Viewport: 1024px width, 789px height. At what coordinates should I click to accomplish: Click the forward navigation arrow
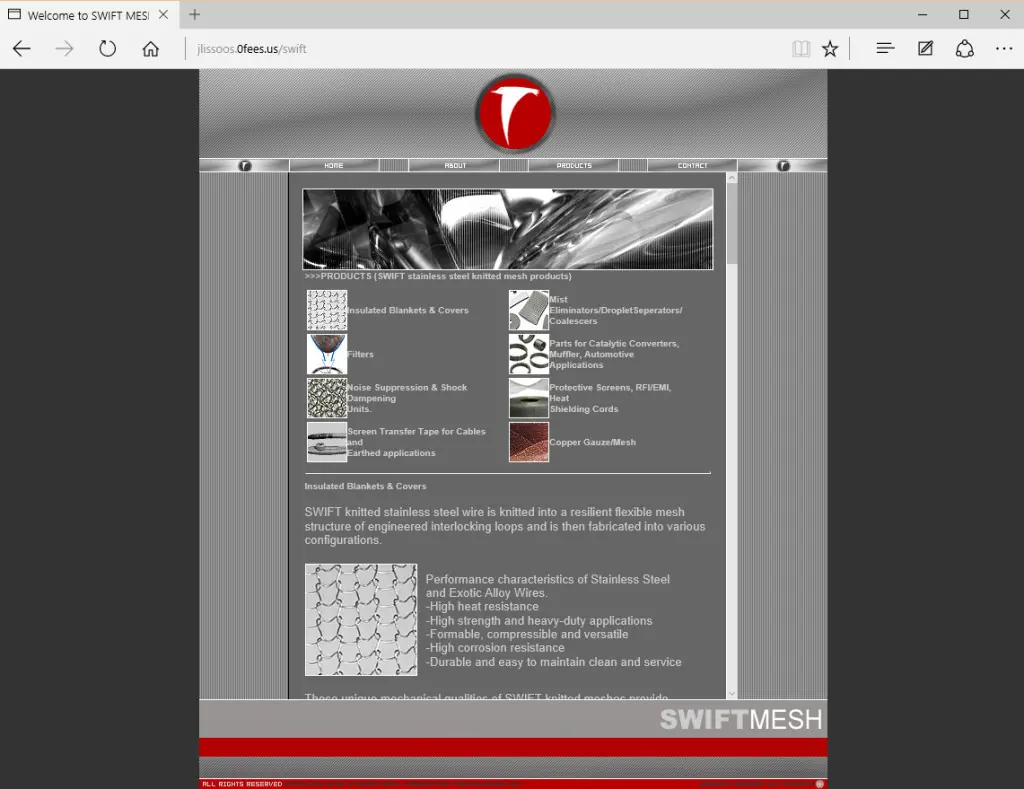tap(65, 48)
